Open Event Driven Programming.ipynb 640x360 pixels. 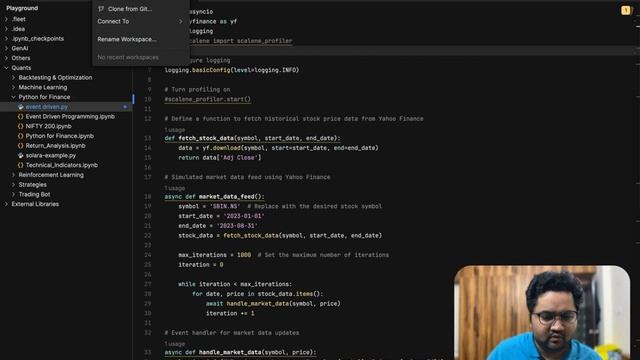click(70, 117)
